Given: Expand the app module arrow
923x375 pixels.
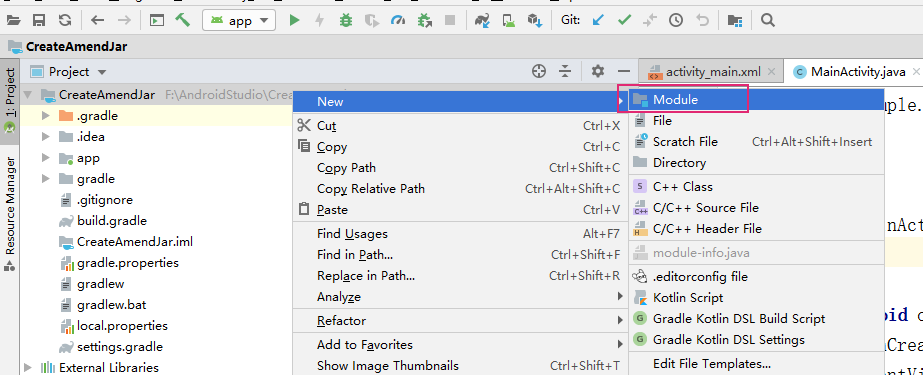Looking at the screenshot, I should (46, 158).
